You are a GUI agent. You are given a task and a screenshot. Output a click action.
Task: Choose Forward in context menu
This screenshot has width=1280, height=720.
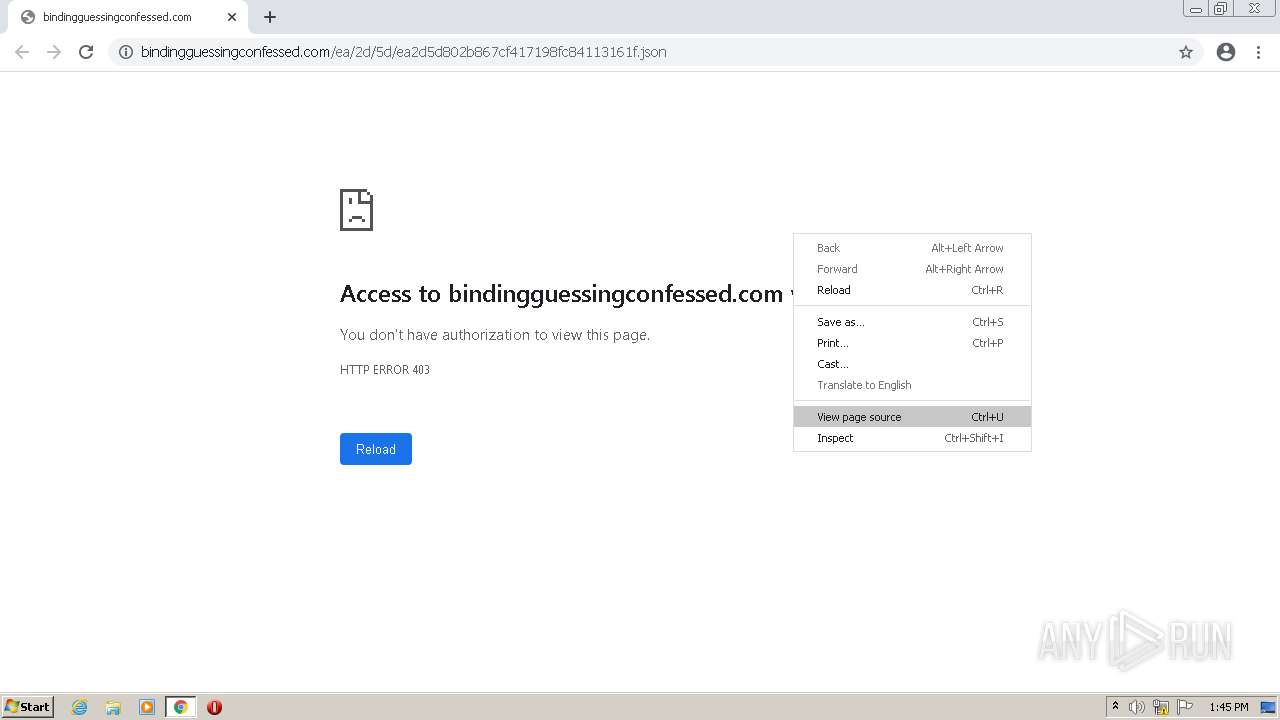tap(912, 269)
